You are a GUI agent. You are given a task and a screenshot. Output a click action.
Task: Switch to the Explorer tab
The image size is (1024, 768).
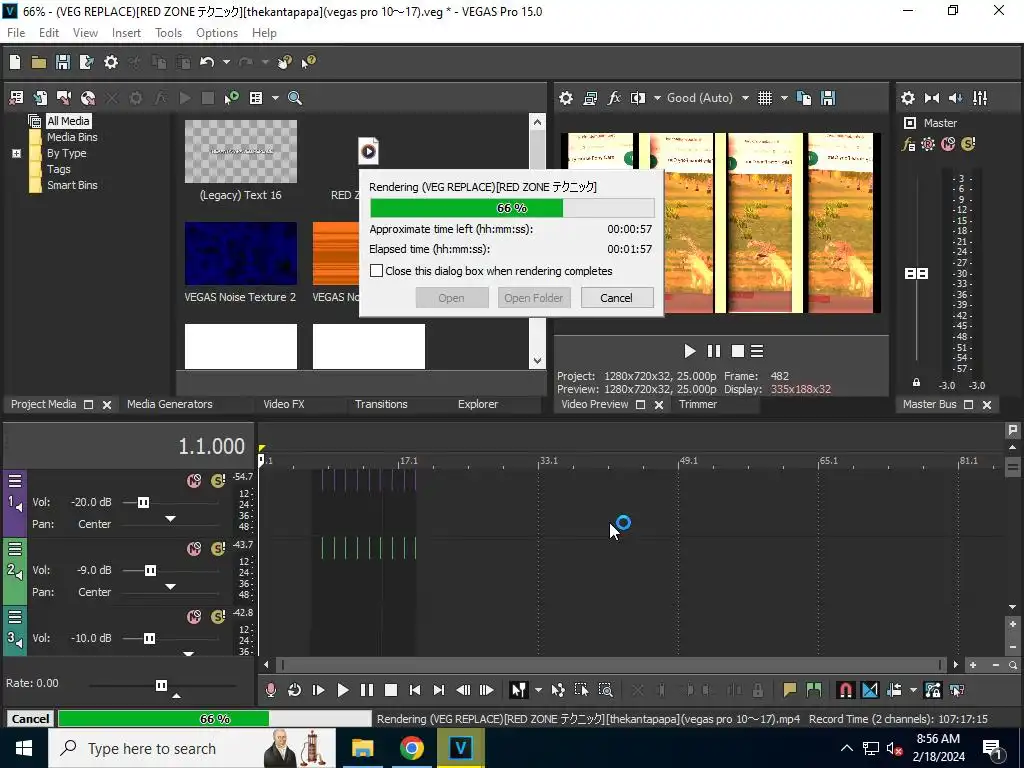click(478, 404)
